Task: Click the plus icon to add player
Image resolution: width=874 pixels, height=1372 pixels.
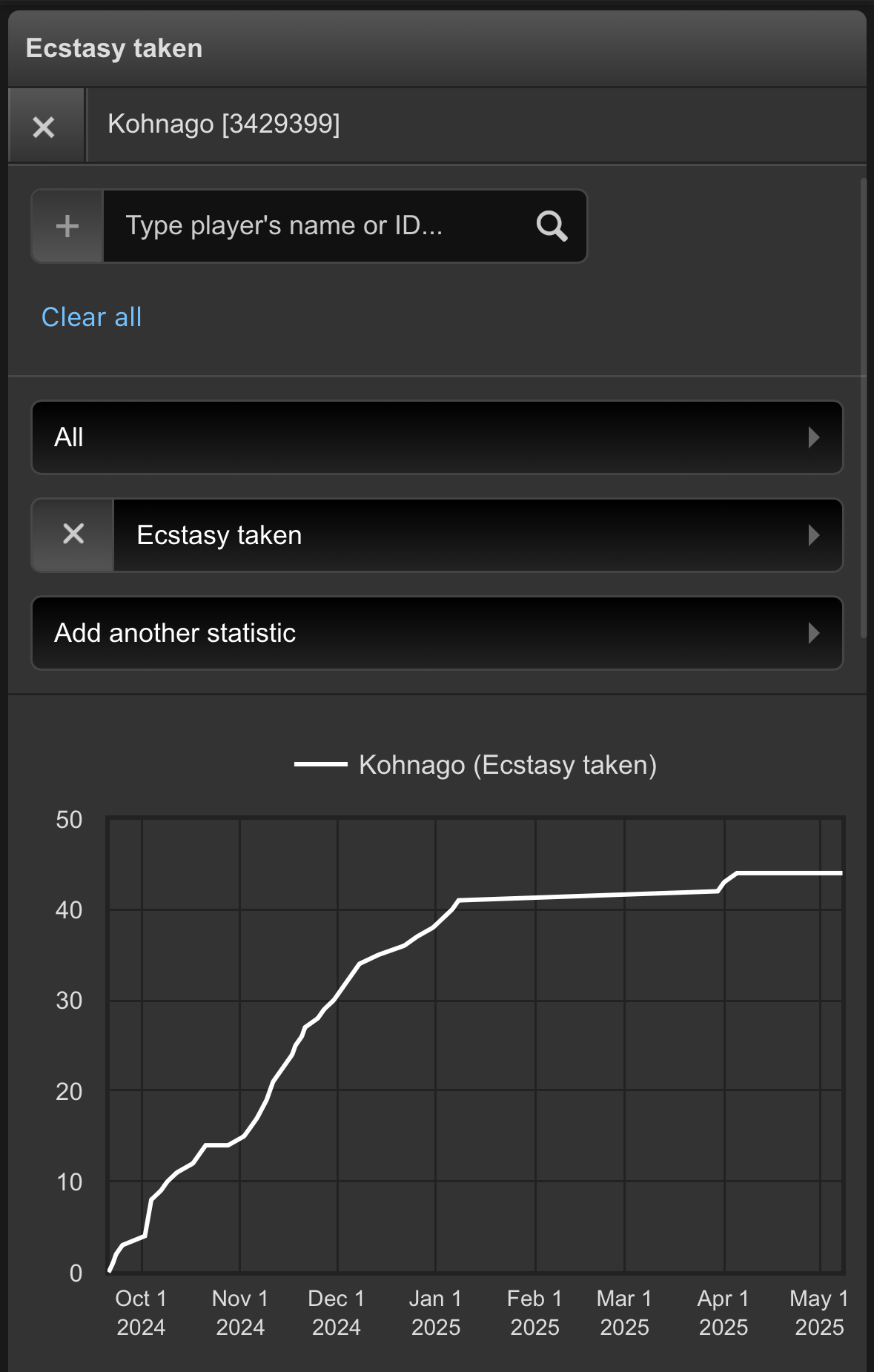Action: [67, 226]
